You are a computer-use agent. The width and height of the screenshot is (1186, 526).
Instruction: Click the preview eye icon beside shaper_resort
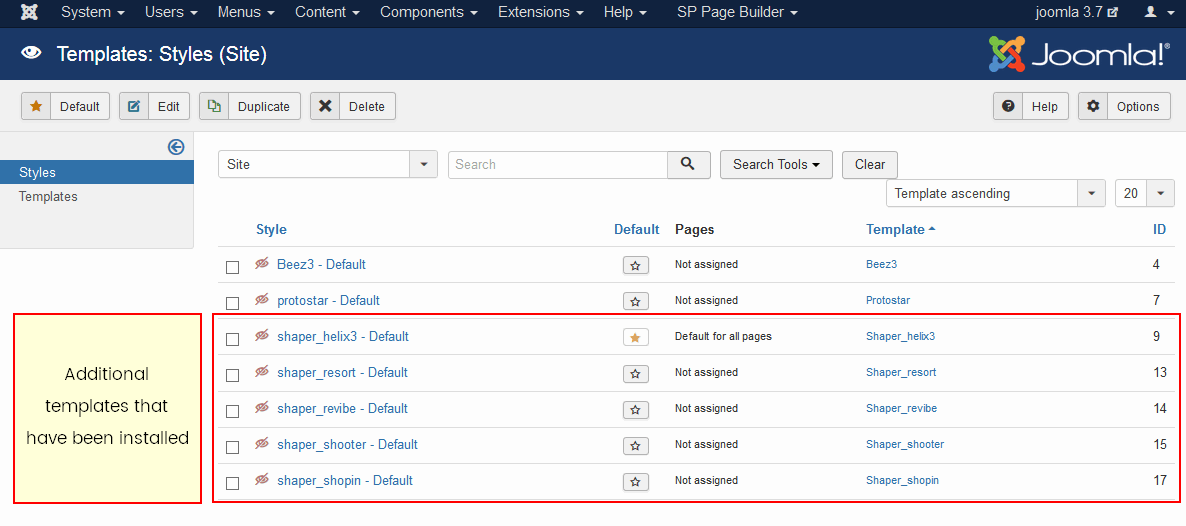[x=262, y=372]
